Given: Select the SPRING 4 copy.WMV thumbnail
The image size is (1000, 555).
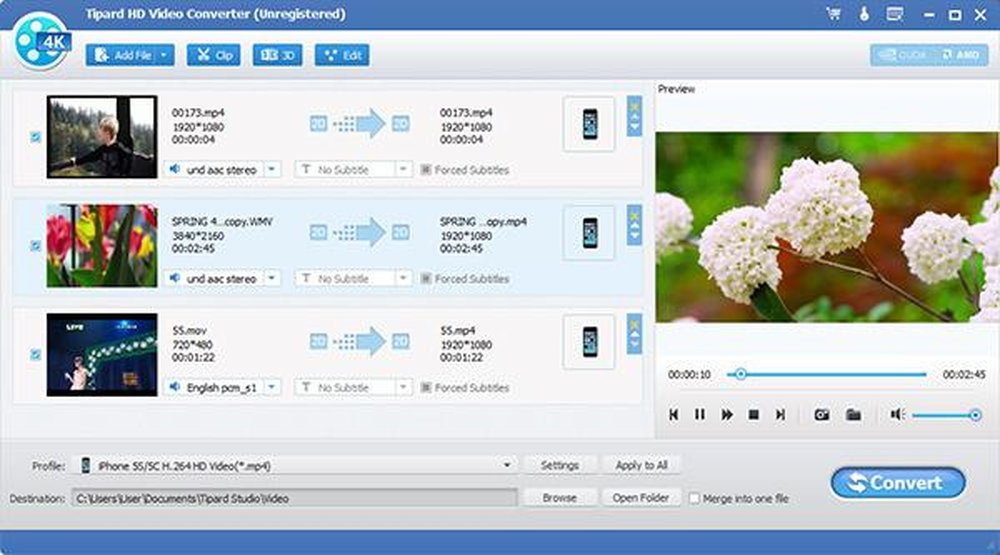Looking at the screenshot, I should [102, 246].
